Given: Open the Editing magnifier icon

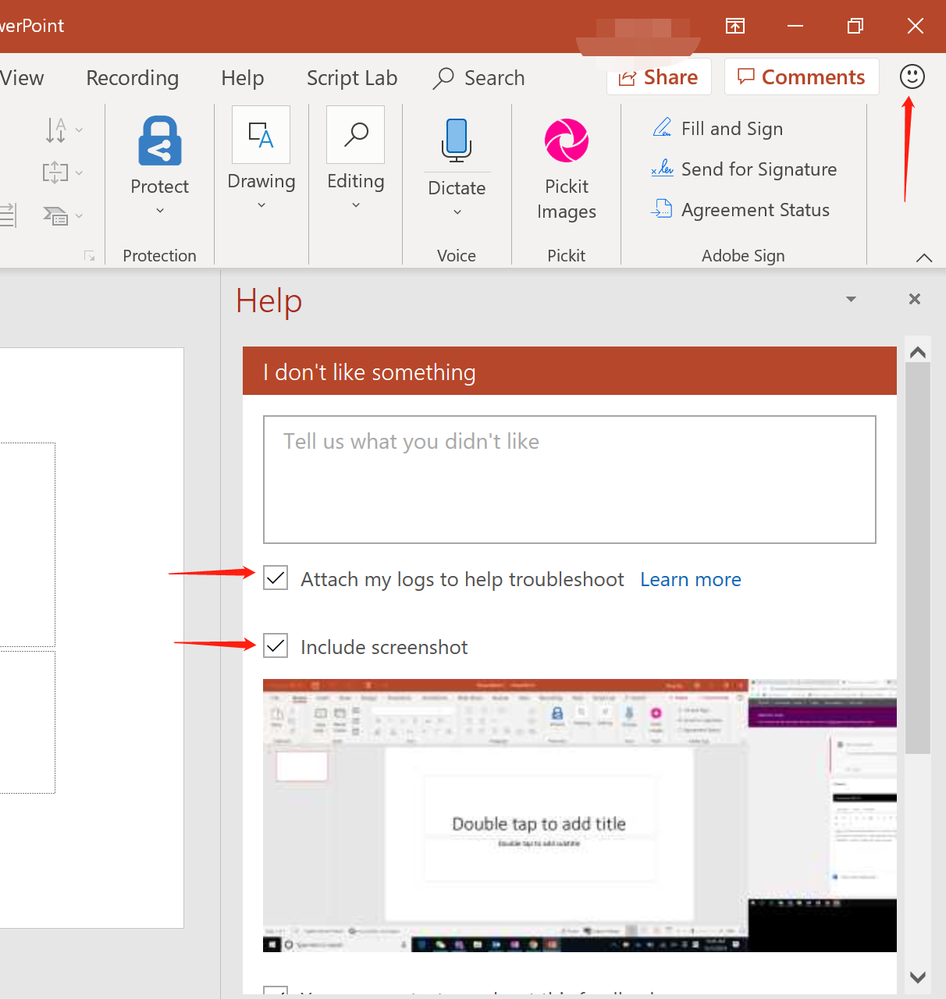Looking at the screenshot, I should [355, 134].
